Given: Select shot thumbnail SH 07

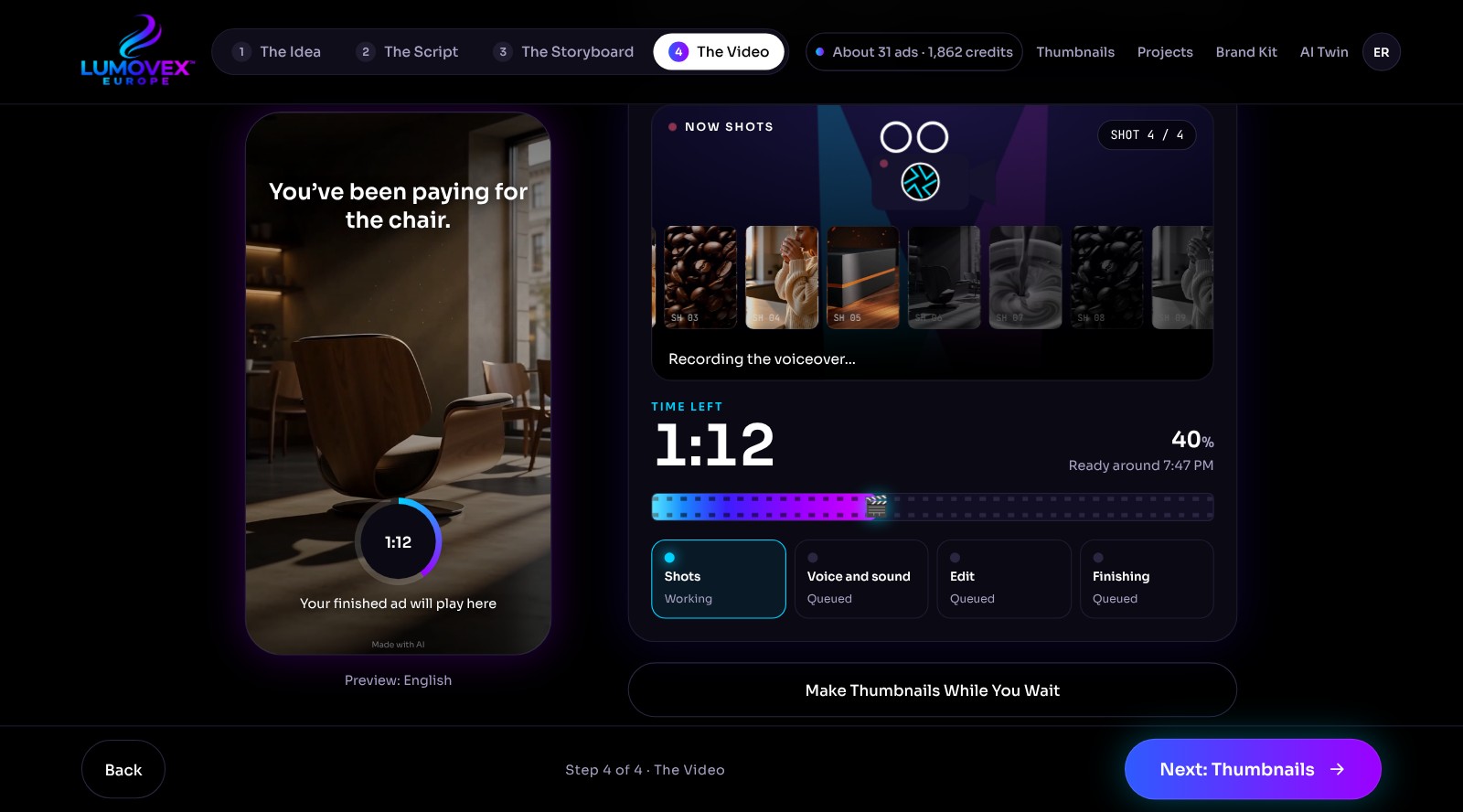Looking at the screenshot, I should [1026, 277].
